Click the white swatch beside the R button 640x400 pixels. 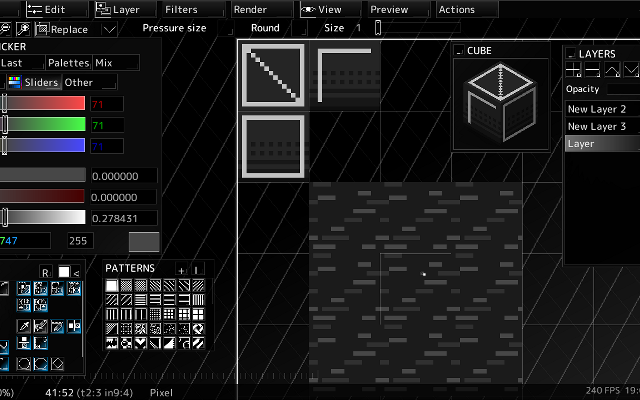[64, 272]
